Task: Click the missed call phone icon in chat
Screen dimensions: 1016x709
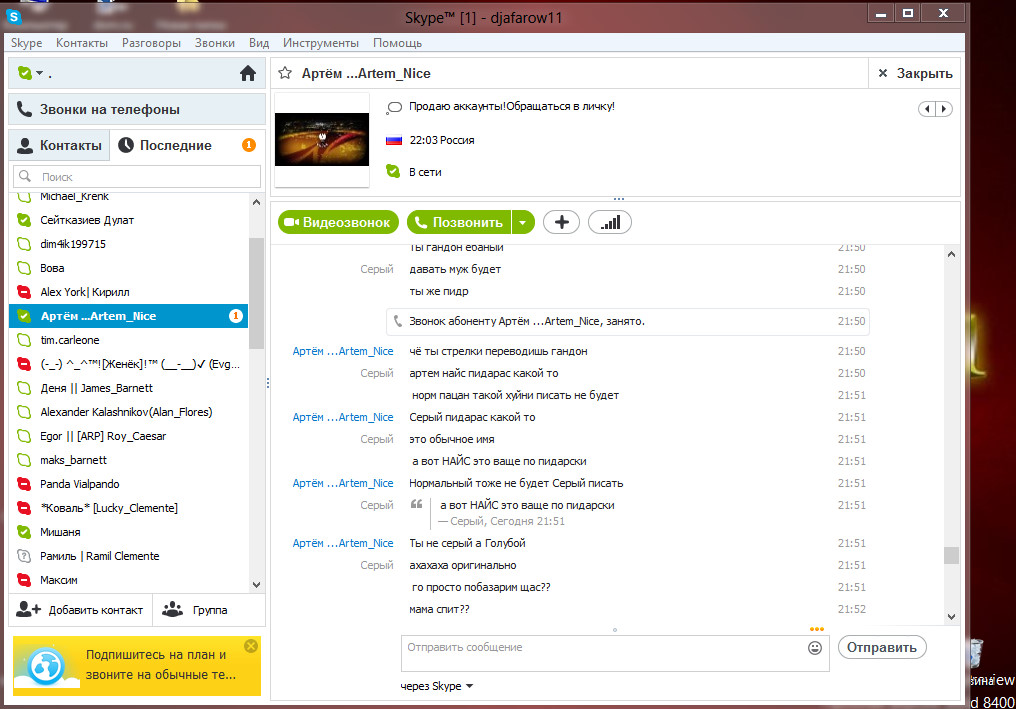Action: pos(398,321)
